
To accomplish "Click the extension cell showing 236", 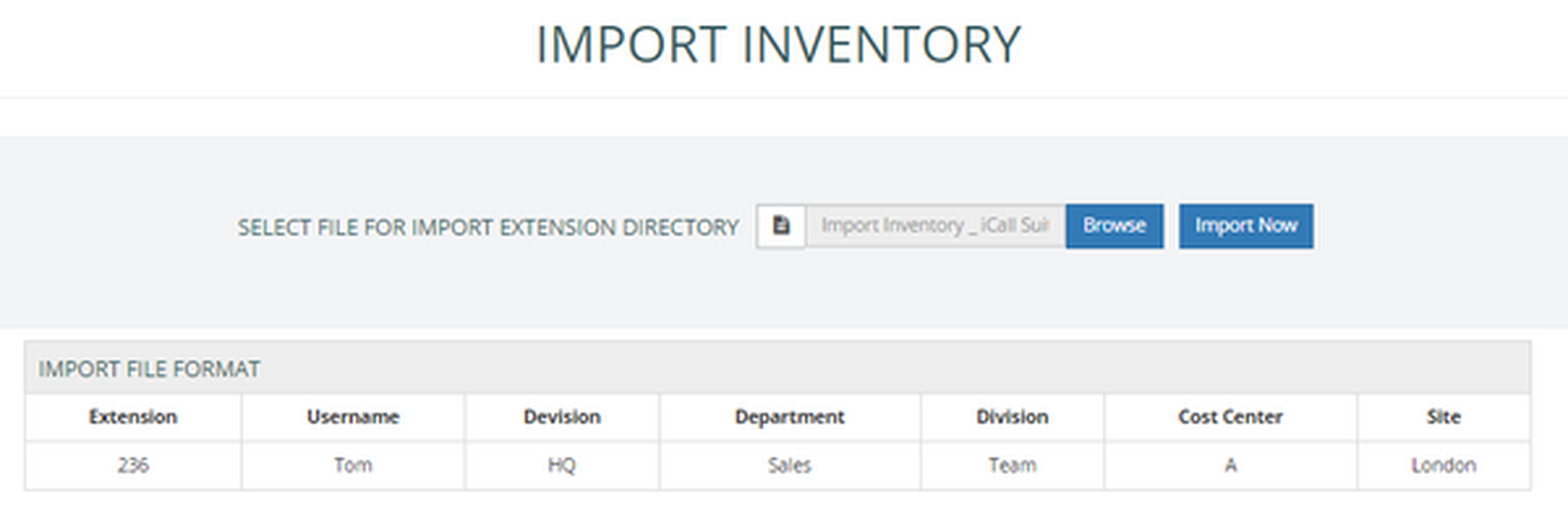I will click(x=132, y=466).
